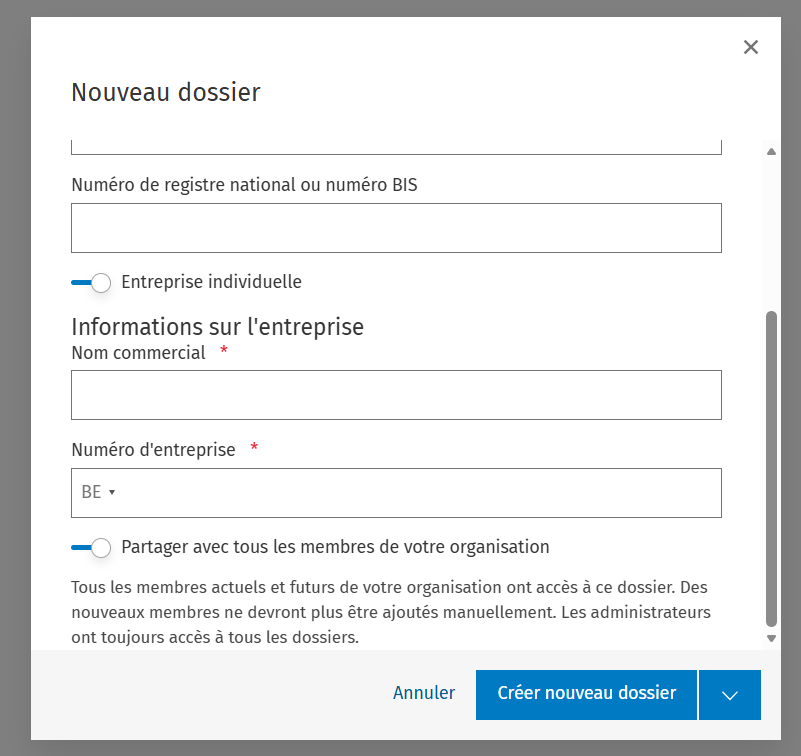
Task: Click the Numéro de registre national label
Action: (244, 184)
